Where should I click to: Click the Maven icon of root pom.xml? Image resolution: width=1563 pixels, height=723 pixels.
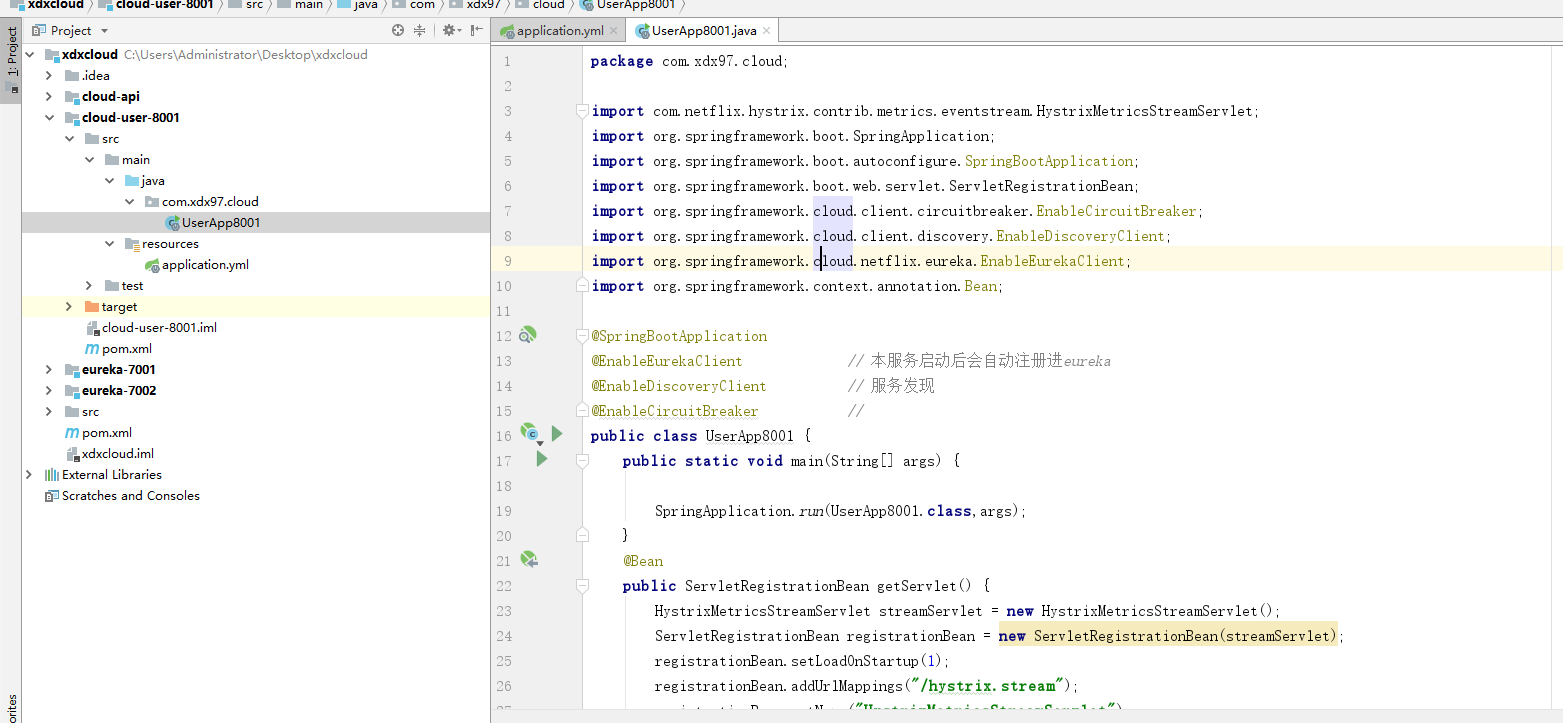click(x=72, y=433)
